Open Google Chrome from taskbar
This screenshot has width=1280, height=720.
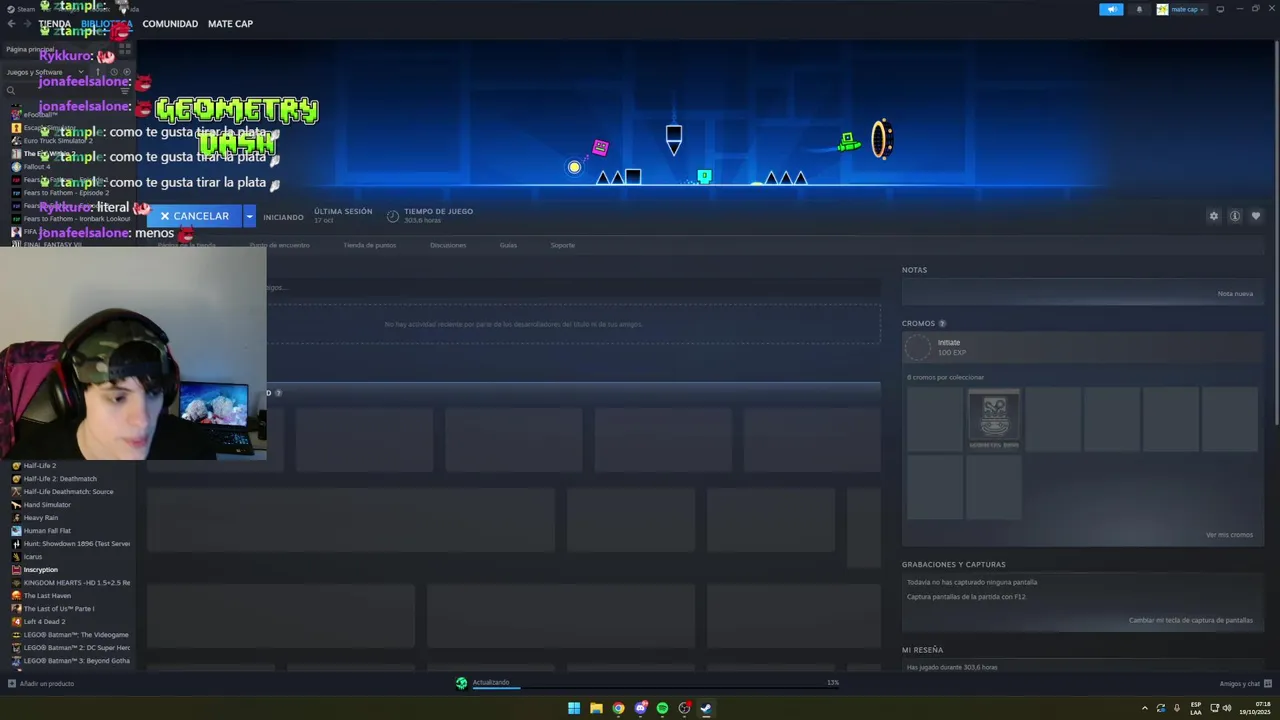(618, 708)
